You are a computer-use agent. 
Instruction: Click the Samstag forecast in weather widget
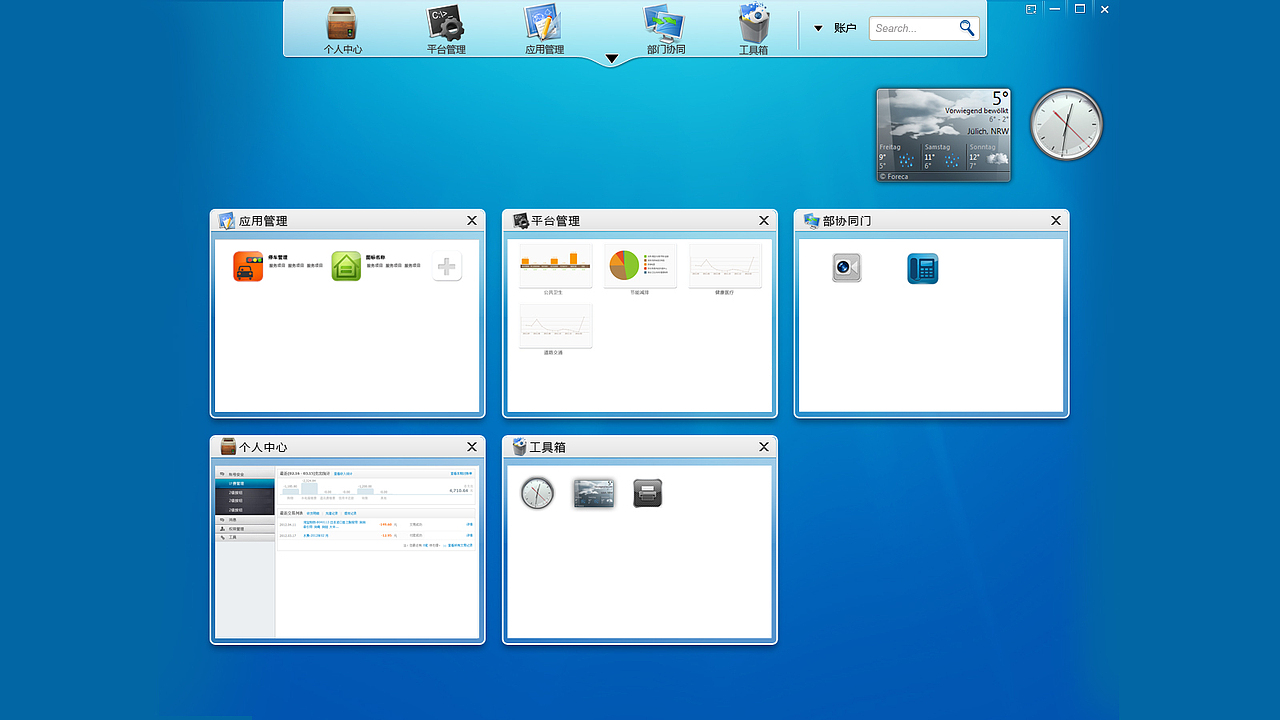click(943, 157)
